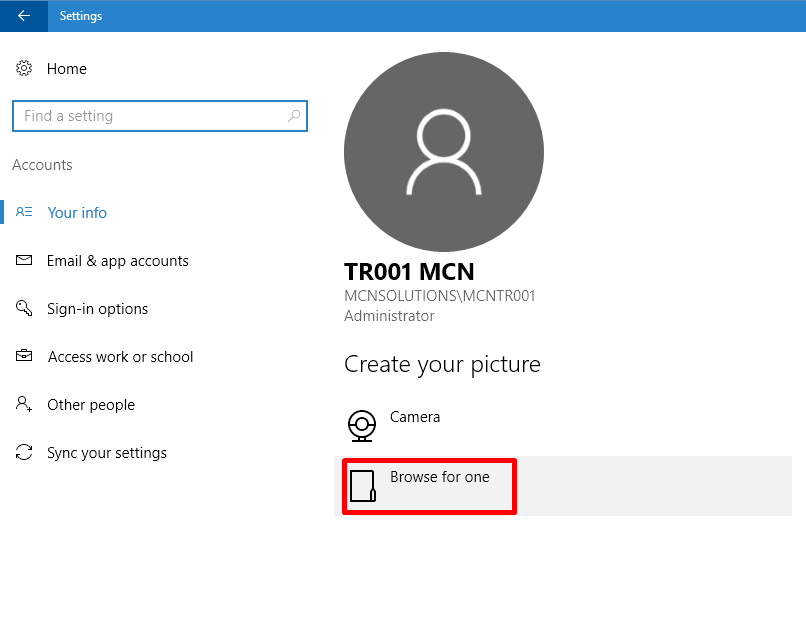This screenshot has height=642, width=806.
Task: Focus the Find a setting search box
Action: click(x=160, y=116)
